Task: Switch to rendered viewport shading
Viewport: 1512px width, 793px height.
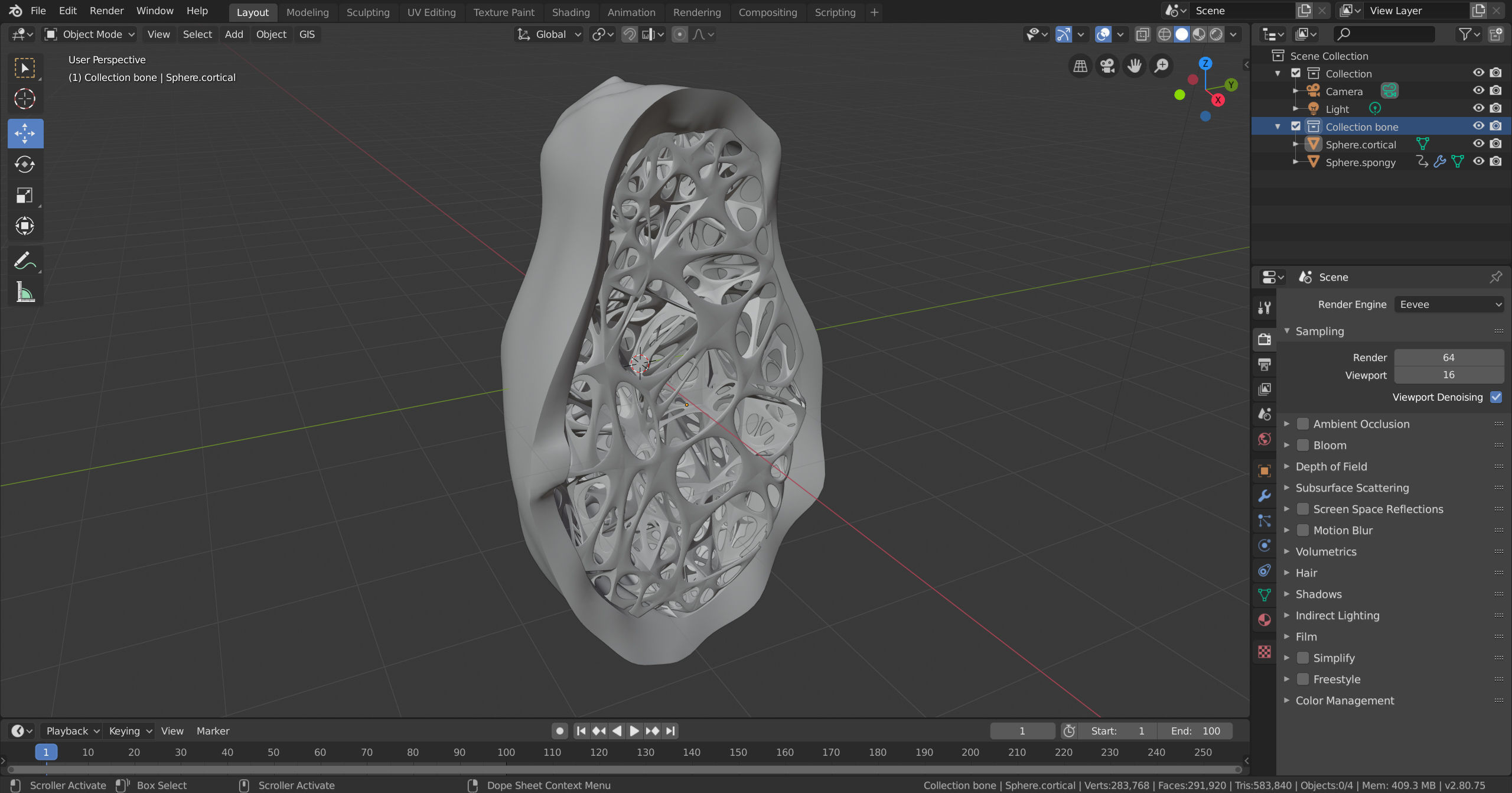Action: pyautogui.click(x=1216, y=34)
